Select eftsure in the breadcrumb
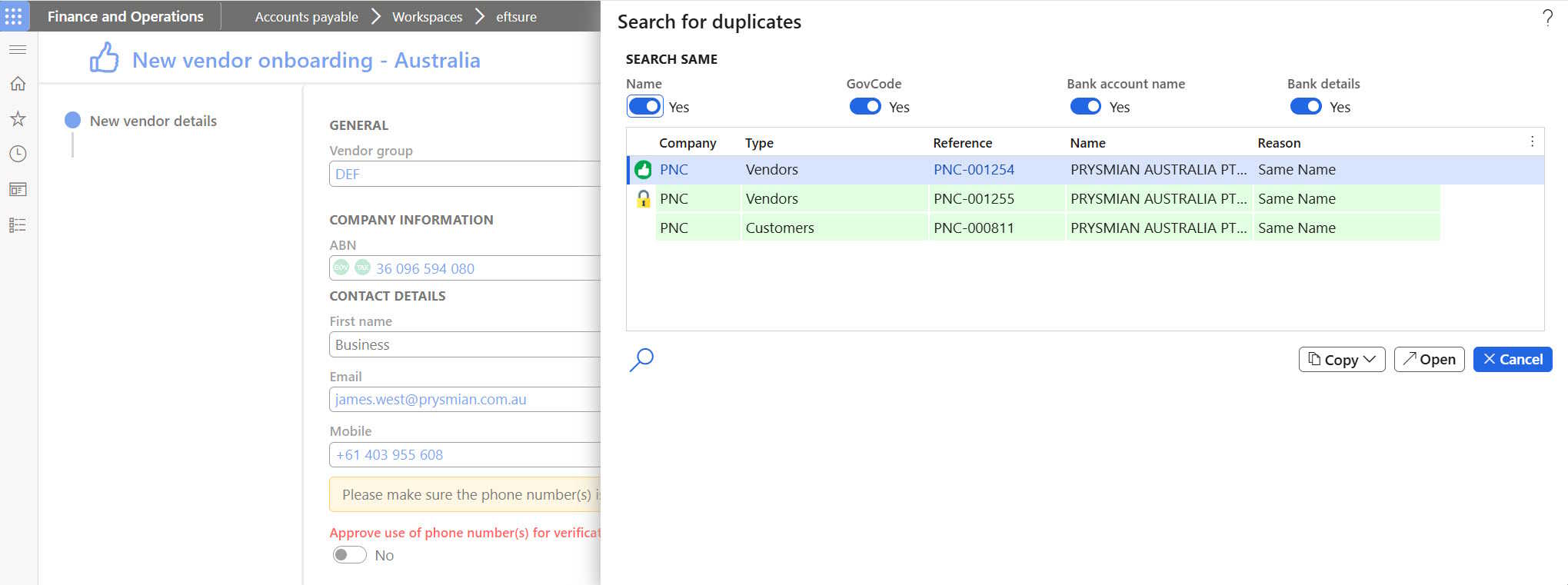This screenshot has width=1568, height=585. tap(516, 16)
